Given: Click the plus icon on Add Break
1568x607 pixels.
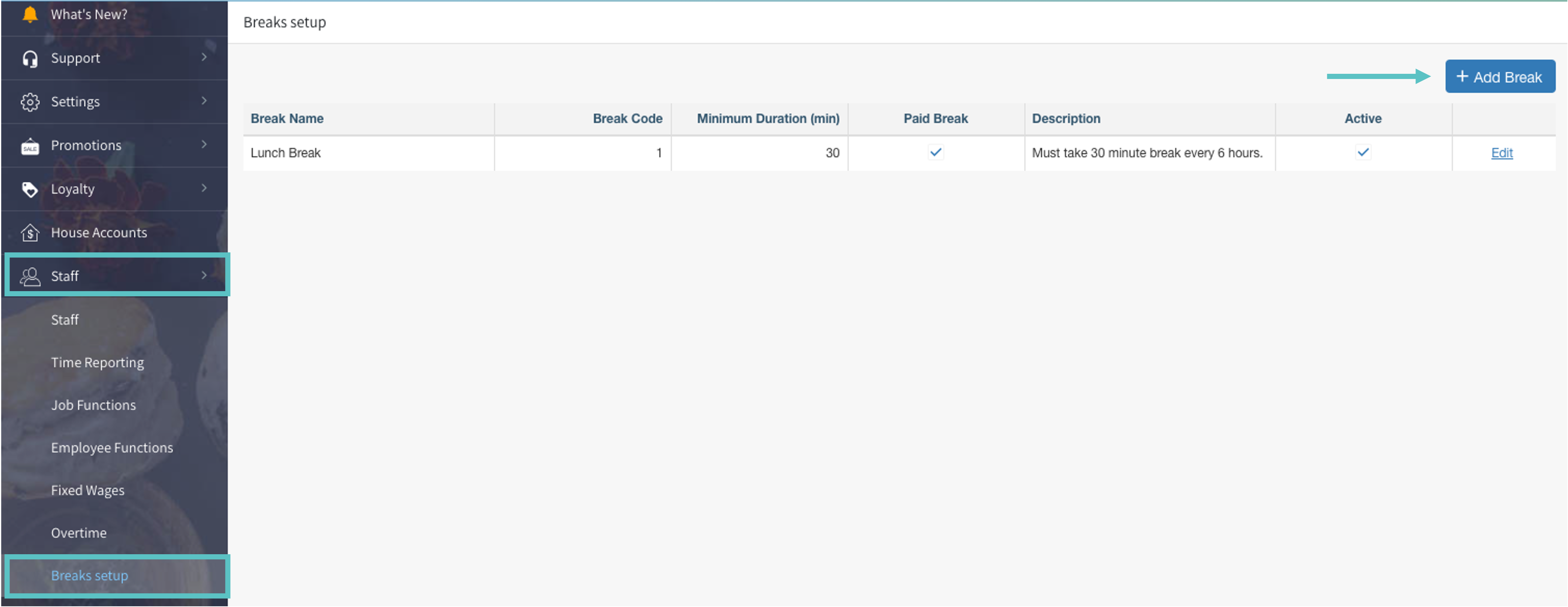Looking at the screenshot, I should (1462, 77).
